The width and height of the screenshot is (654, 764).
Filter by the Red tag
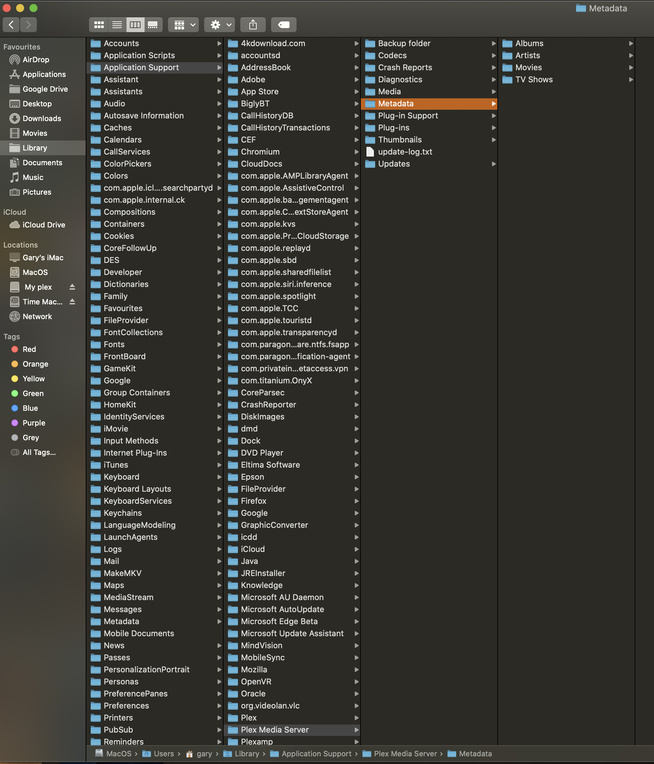29,349
